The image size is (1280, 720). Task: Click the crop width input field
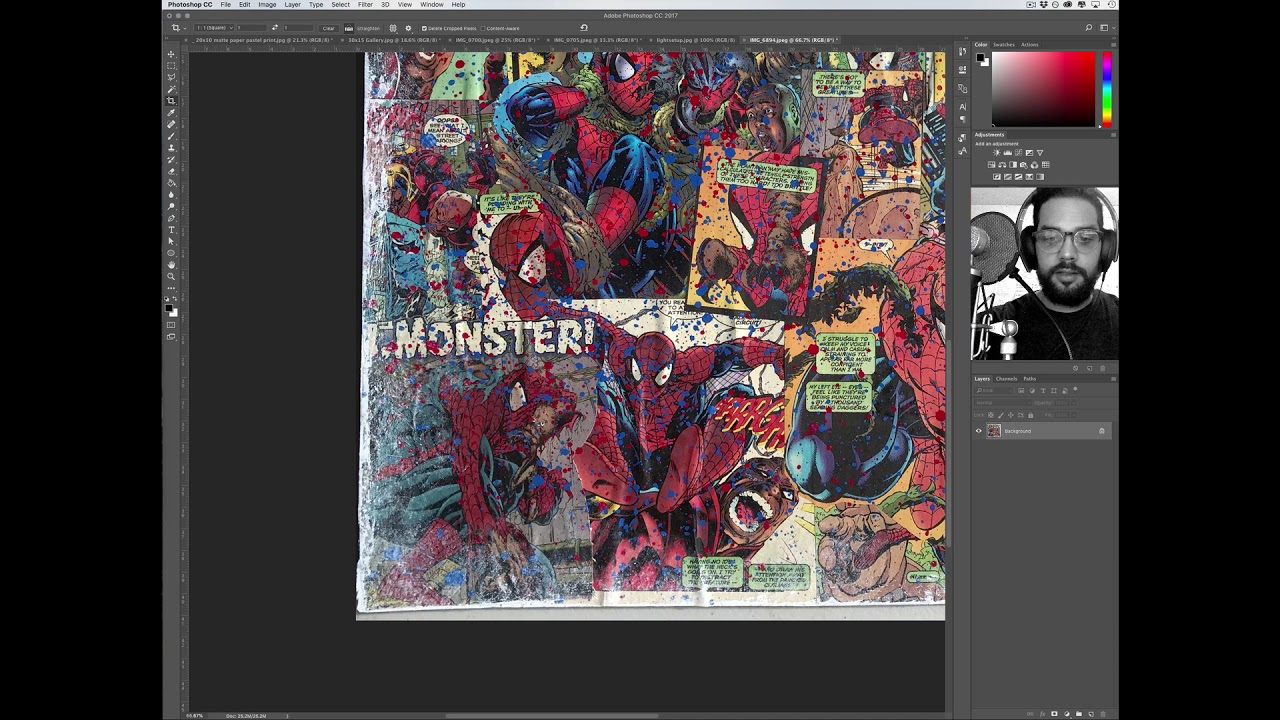[x=252, y=28]
